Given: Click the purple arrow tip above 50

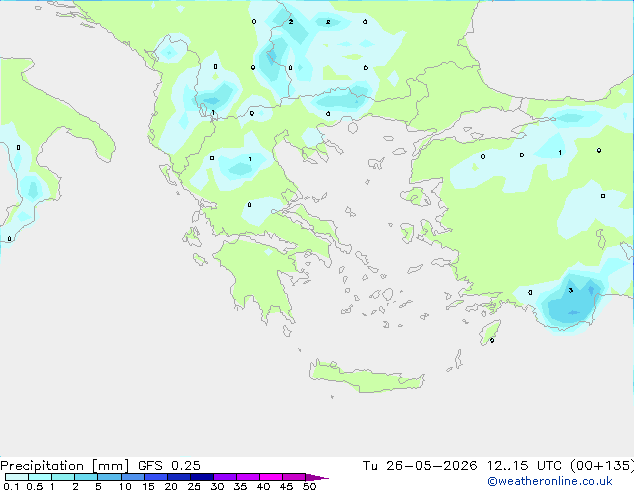Looking at the screenshot, I should 317,477.
